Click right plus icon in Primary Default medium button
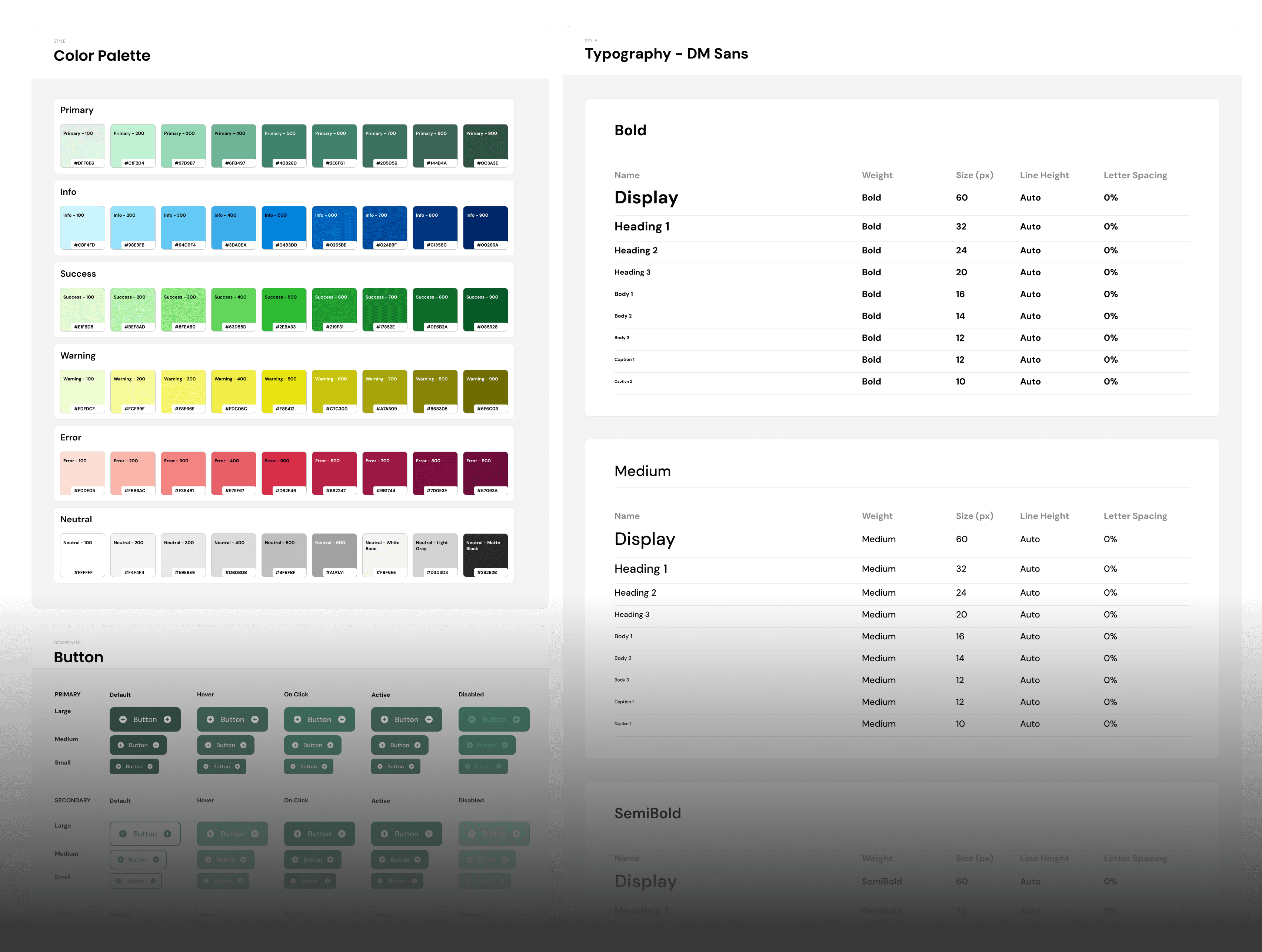 tap(156, 745)
